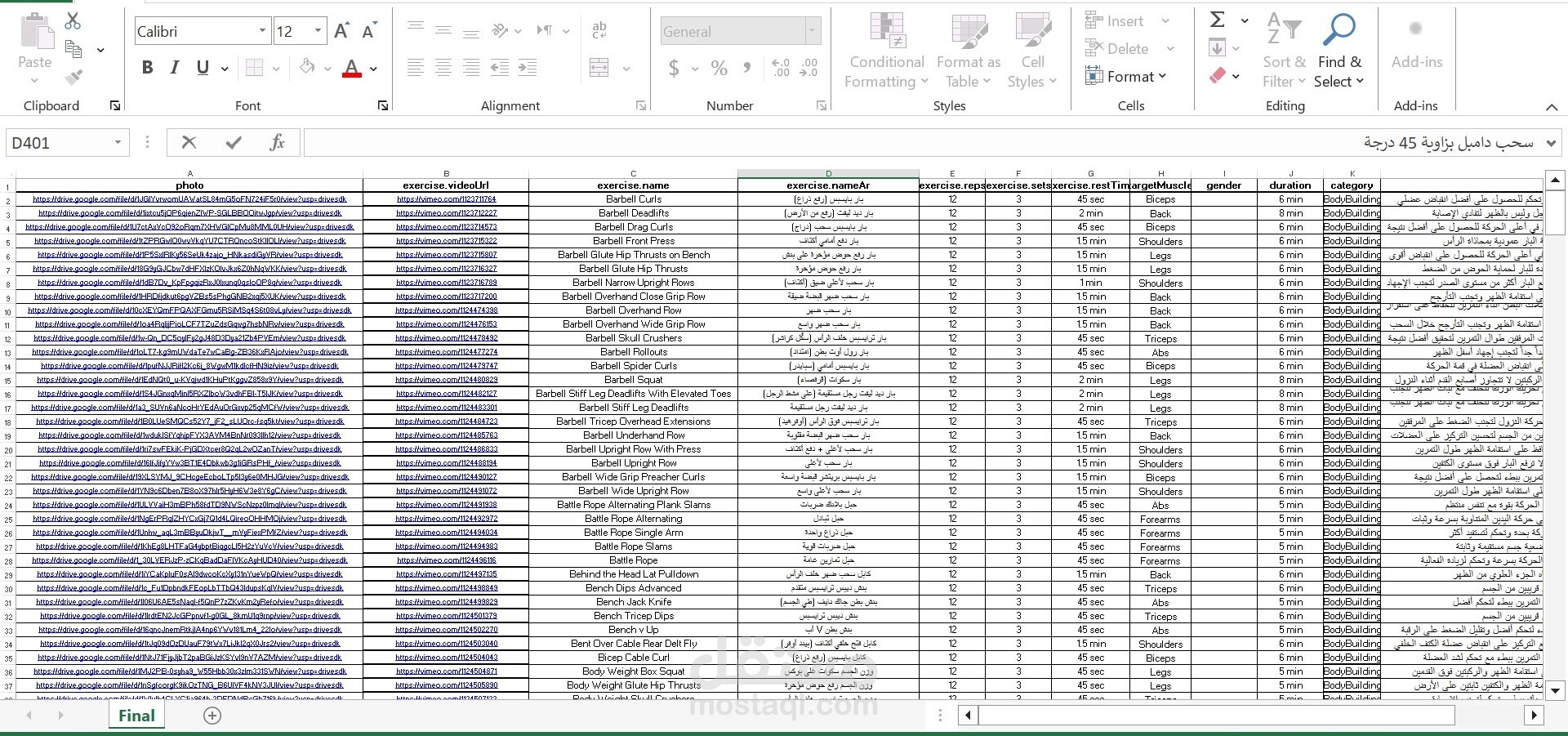Toggle Italic formatting
1568x736 pixels.
174,68
